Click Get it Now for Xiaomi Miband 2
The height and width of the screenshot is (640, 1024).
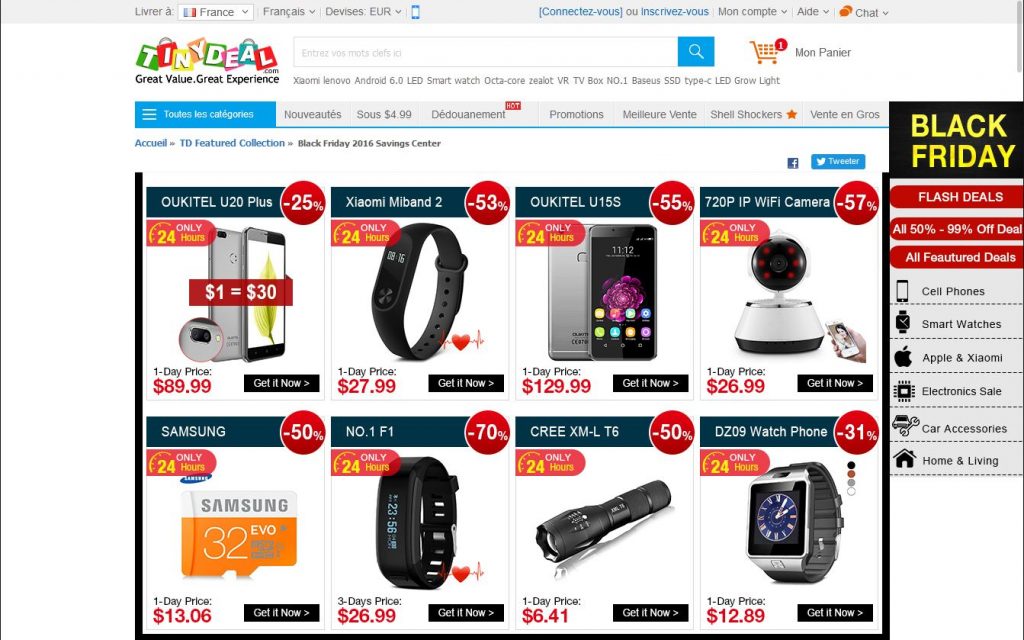tap(466, 383)
